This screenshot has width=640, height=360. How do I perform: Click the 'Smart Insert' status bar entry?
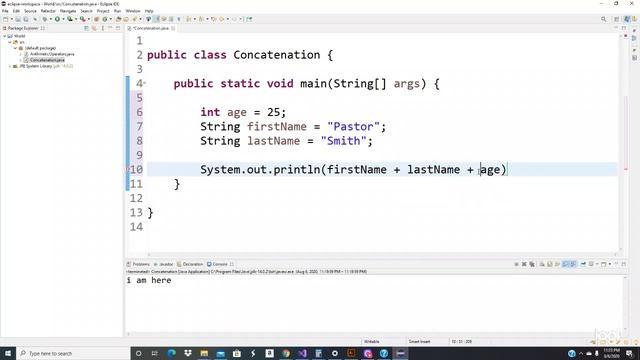[419, 342]
